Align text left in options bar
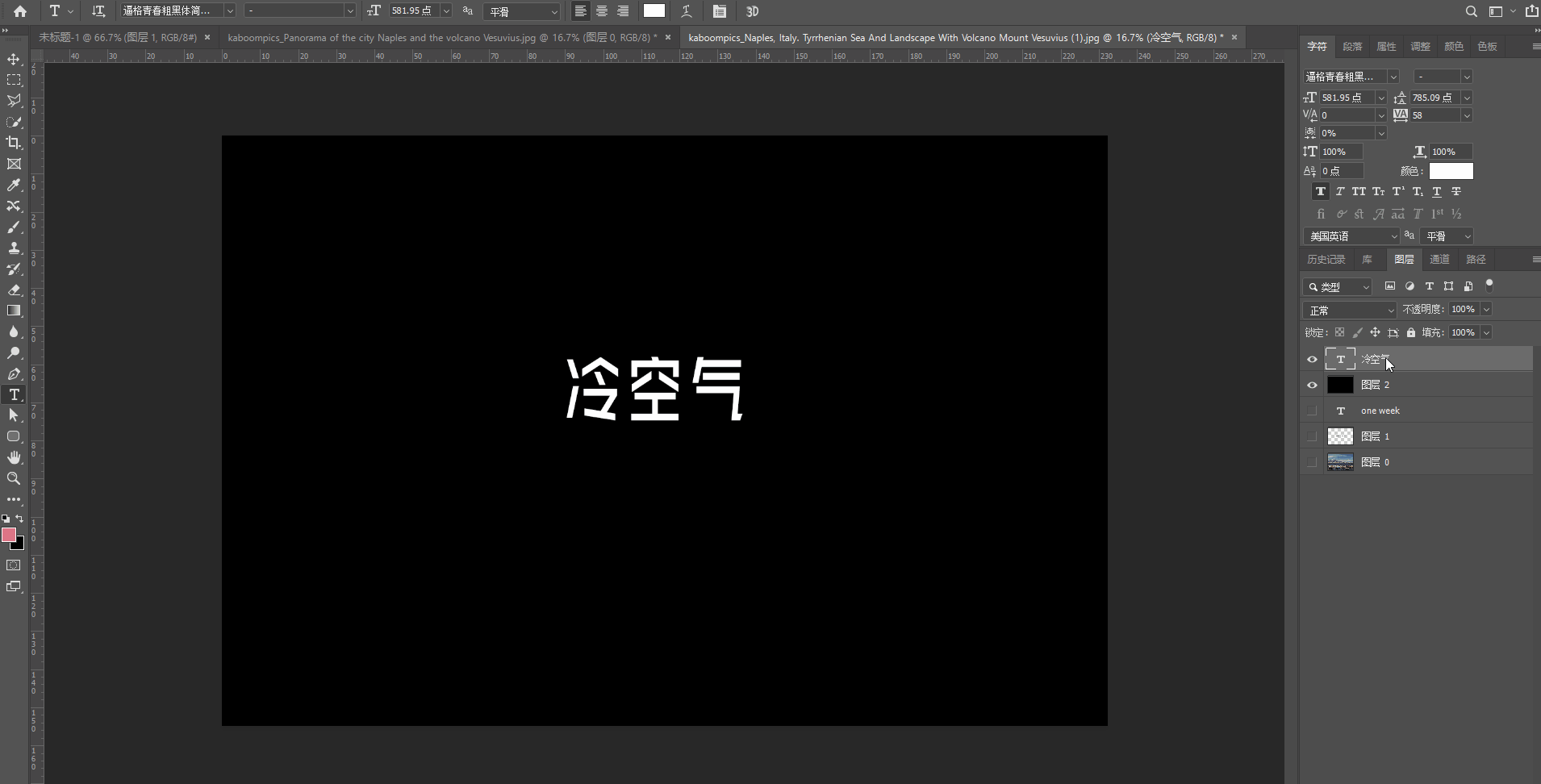The width and height of the screenshot is (1541, 784). [x=580, y=11]
